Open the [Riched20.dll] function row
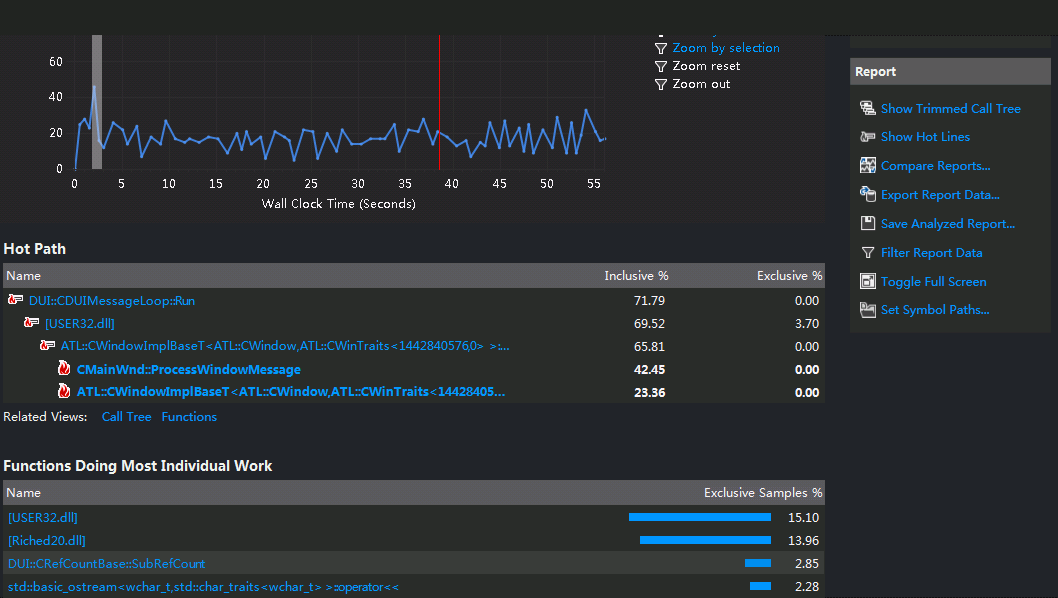Screen dimensions: 1058x598 pyautogui.click(x=47, y=541)
